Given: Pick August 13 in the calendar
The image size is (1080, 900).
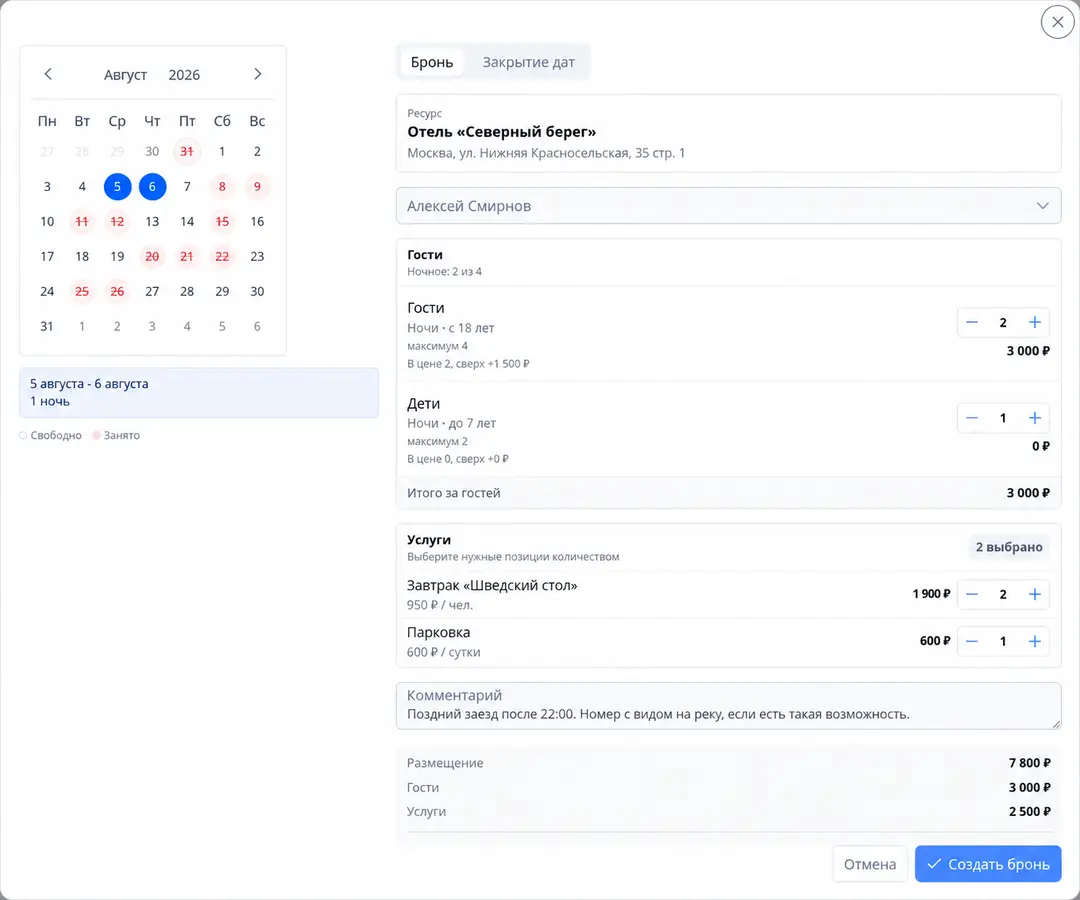Looking at the screenshot, I should [152, 222].
